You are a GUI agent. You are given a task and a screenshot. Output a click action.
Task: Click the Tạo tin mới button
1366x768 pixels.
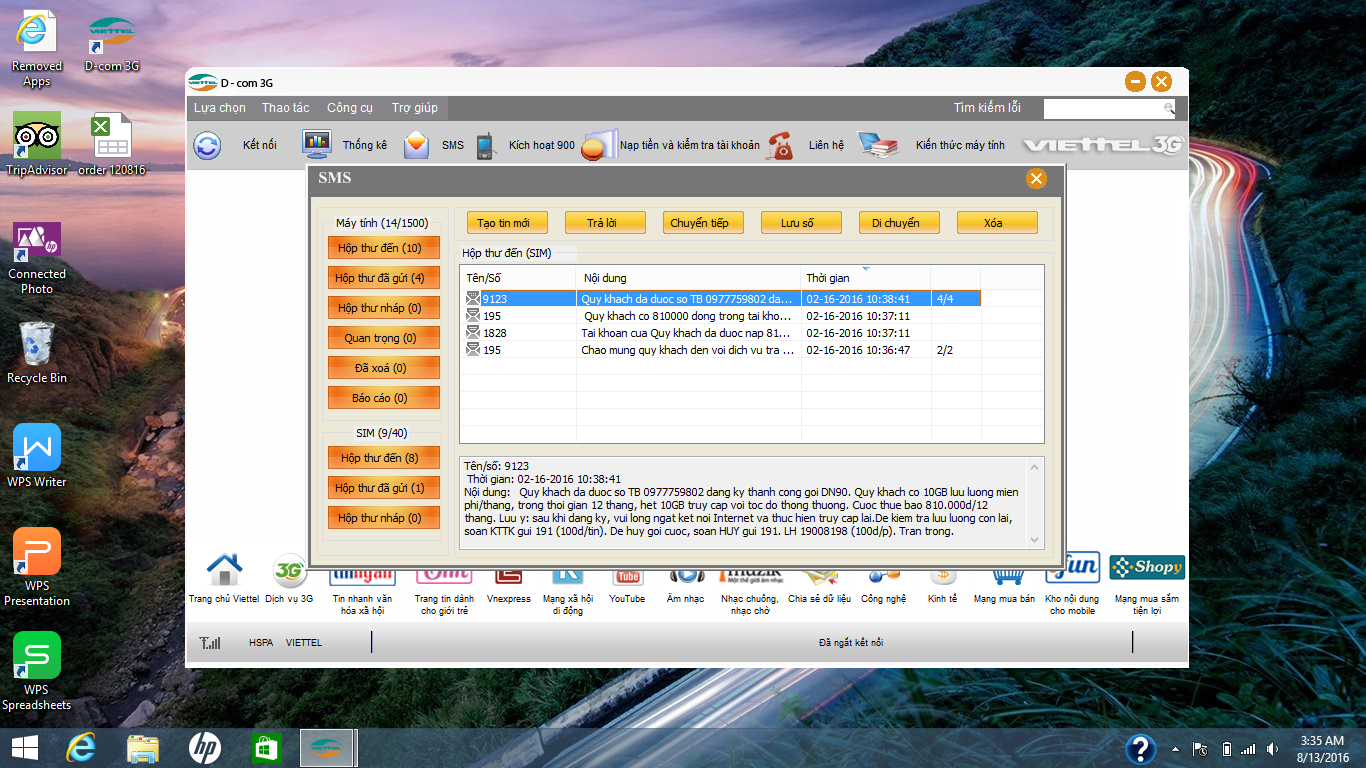[503, 223]
